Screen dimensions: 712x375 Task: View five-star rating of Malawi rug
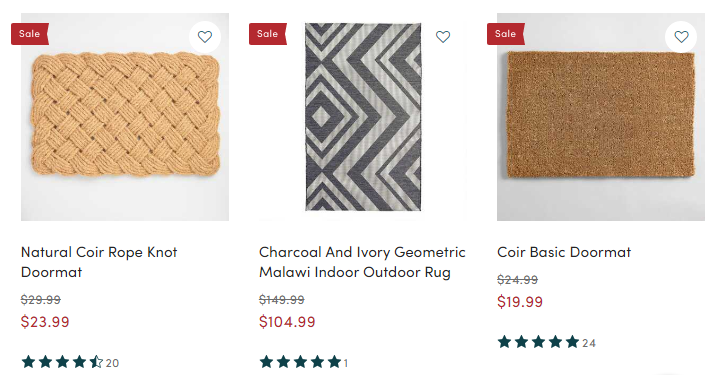coord(300,362)
